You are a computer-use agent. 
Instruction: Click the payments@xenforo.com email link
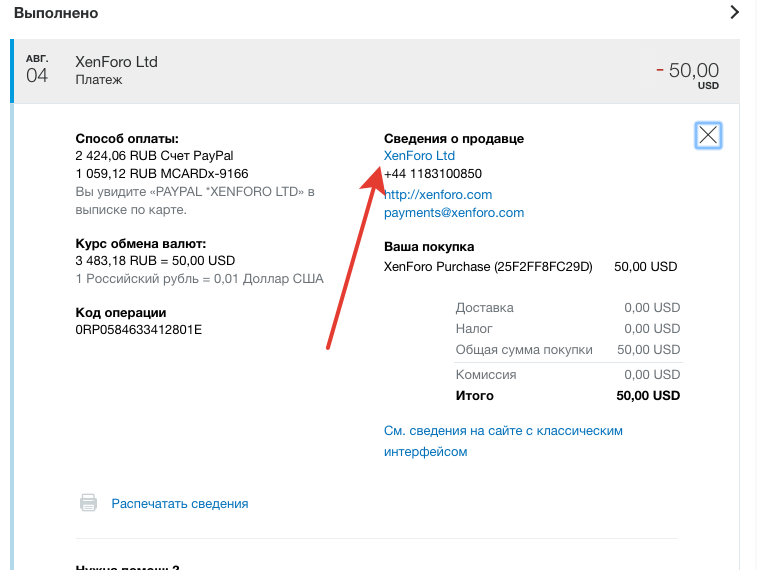[x=454, y=213]
